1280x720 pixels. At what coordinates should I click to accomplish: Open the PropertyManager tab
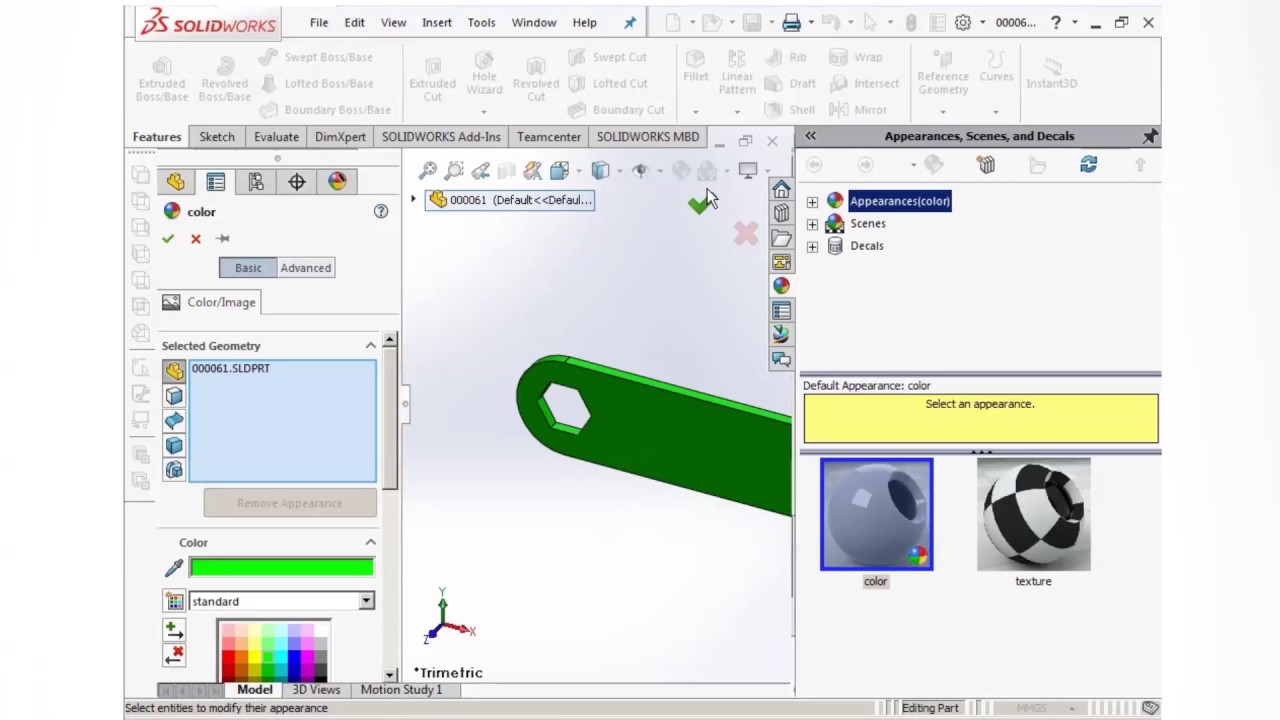point(215,181)
